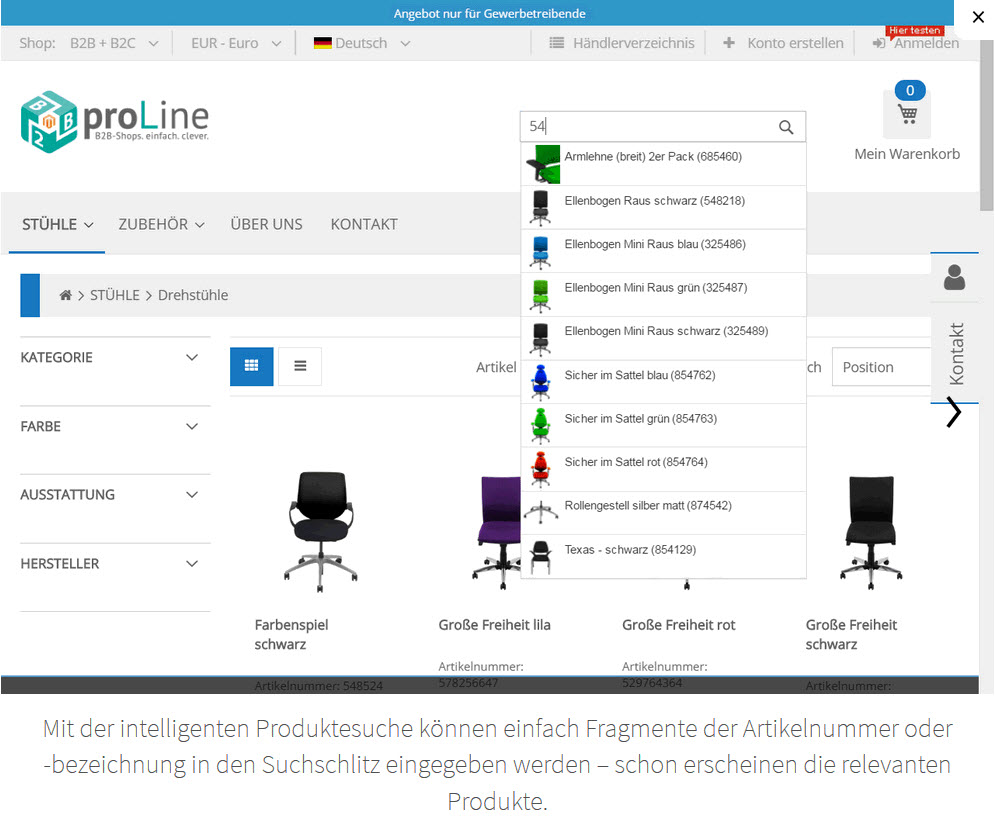Open the EUR - Euro currency dropdown
Viewport: 995px width, 816px height.
[236, 43]
